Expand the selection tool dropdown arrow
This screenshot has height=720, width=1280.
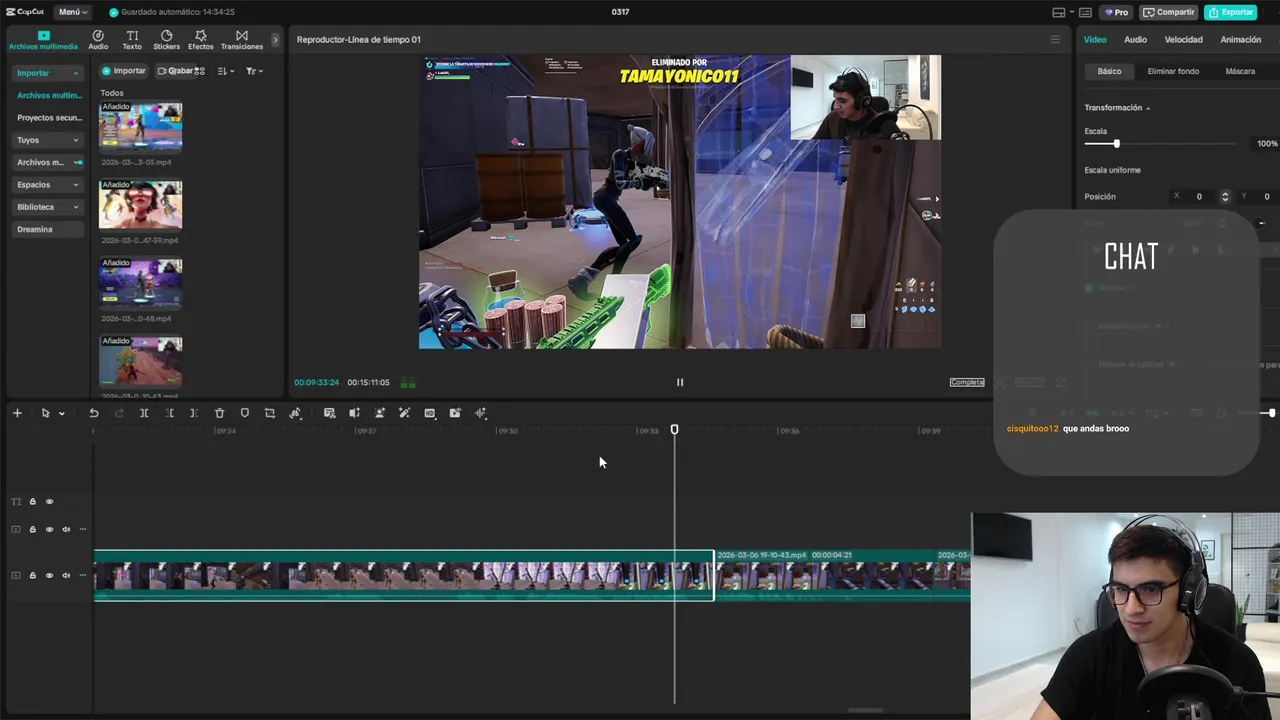pyautogui.click(x=61, y=413)
